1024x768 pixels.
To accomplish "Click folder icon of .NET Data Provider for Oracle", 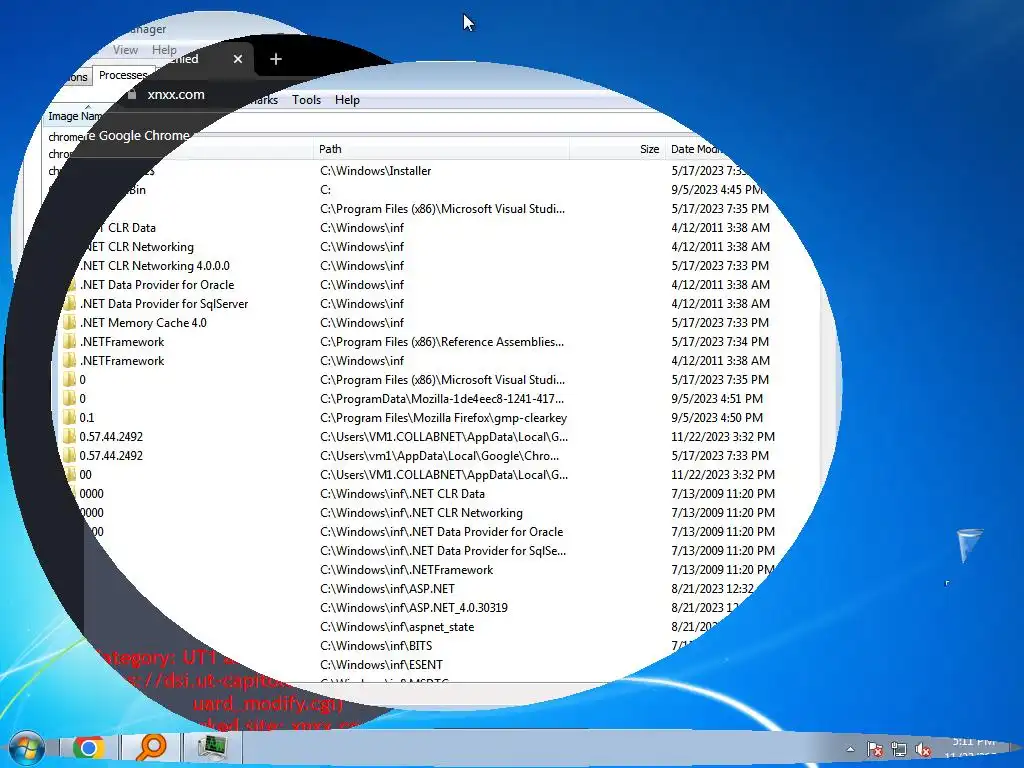I will (69, 285).
